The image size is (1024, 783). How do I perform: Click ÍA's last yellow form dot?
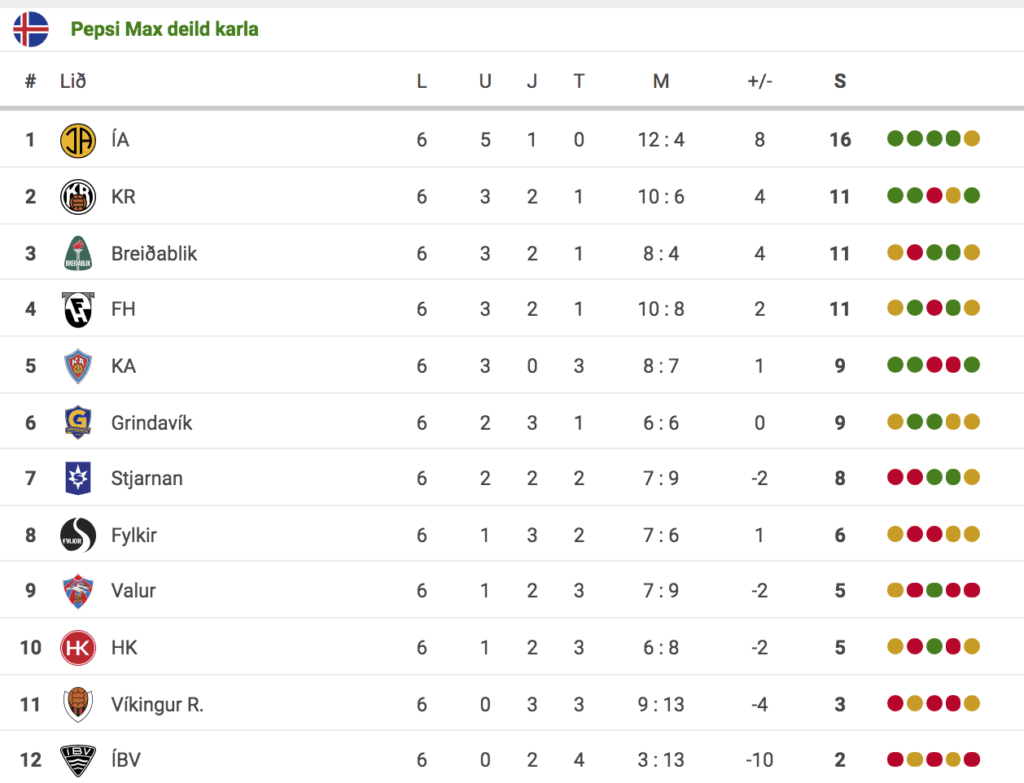click(972, 138)
